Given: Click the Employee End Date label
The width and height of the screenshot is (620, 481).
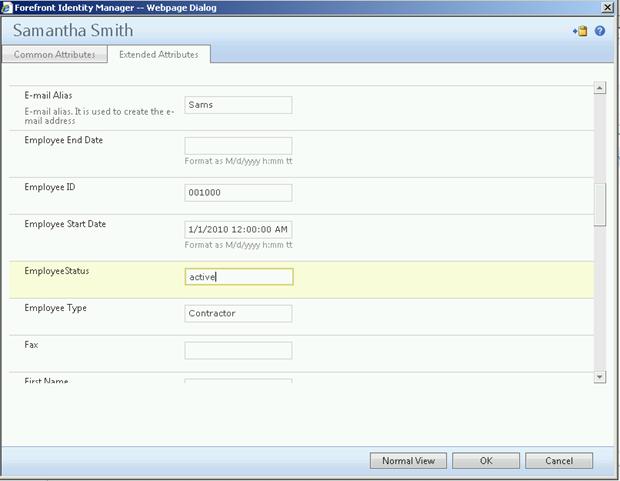Looking at the screenshot, I should coord(64,140).
